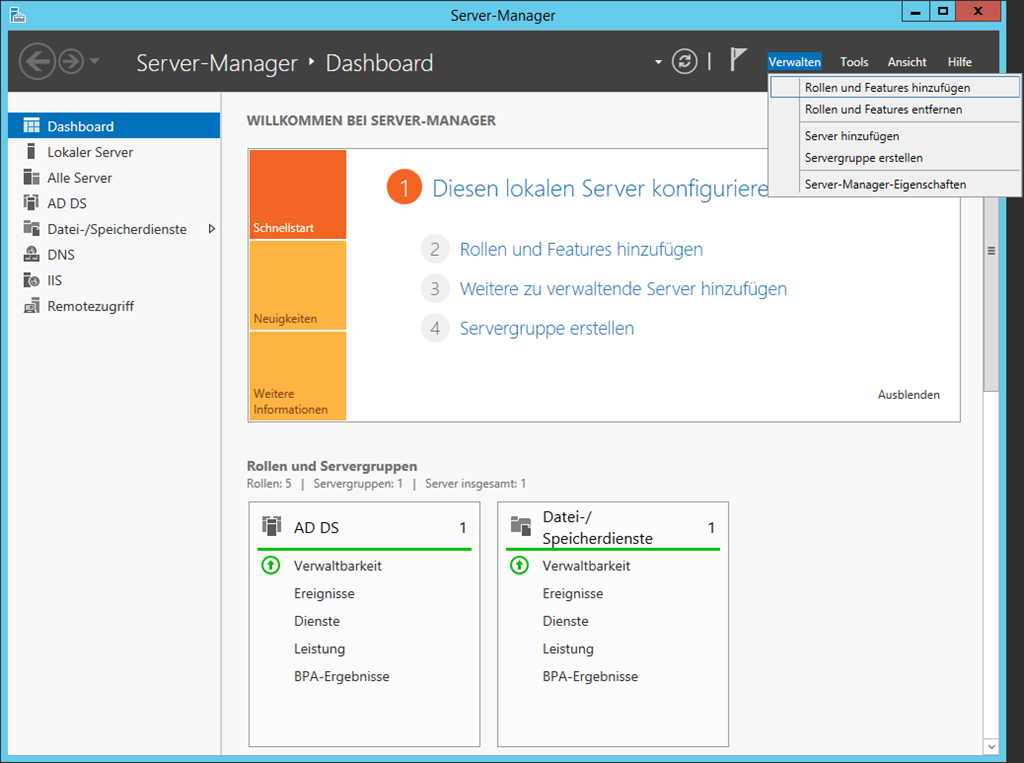The height and width of the screenshot is (763, 1024).
Task: Select the Schnellstart tile
Action: (298, 194)
